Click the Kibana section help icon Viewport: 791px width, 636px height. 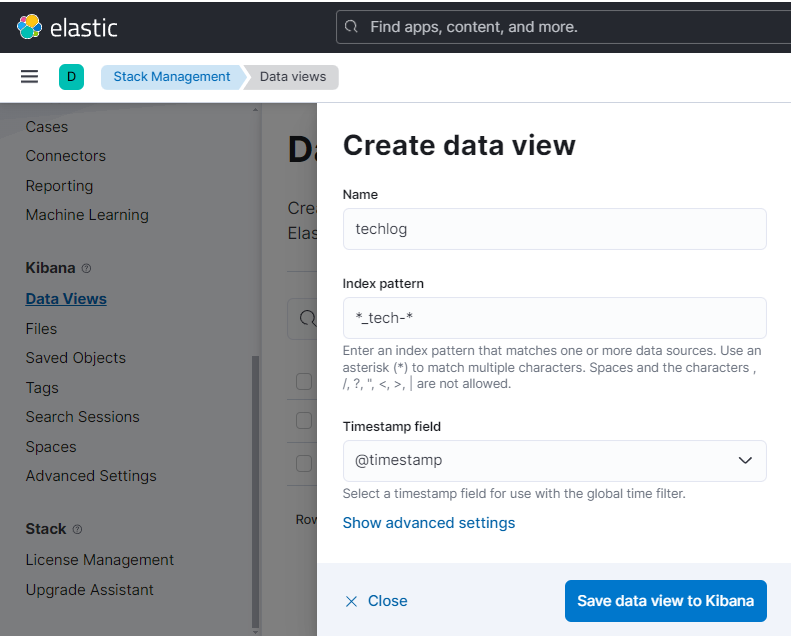click(x=86, y=268)
